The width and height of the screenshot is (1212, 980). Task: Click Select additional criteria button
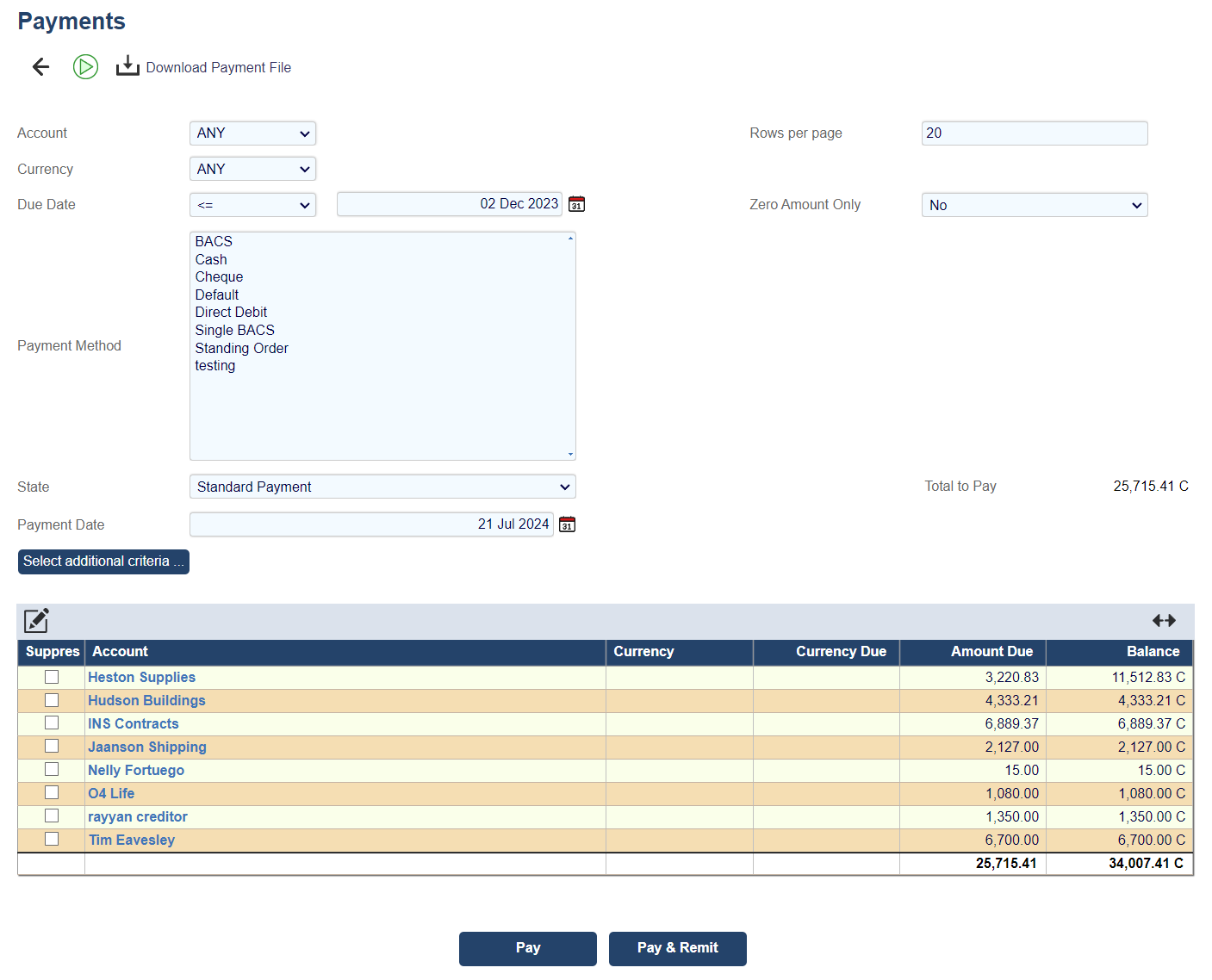click(103, 561)
